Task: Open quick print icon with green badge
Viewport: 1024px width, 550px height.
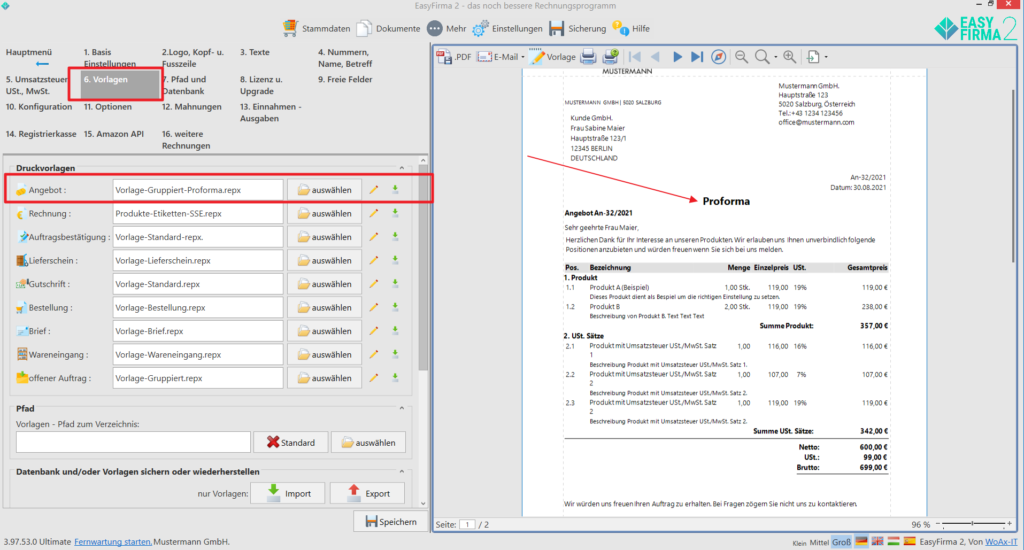Action: pos(611,57)
